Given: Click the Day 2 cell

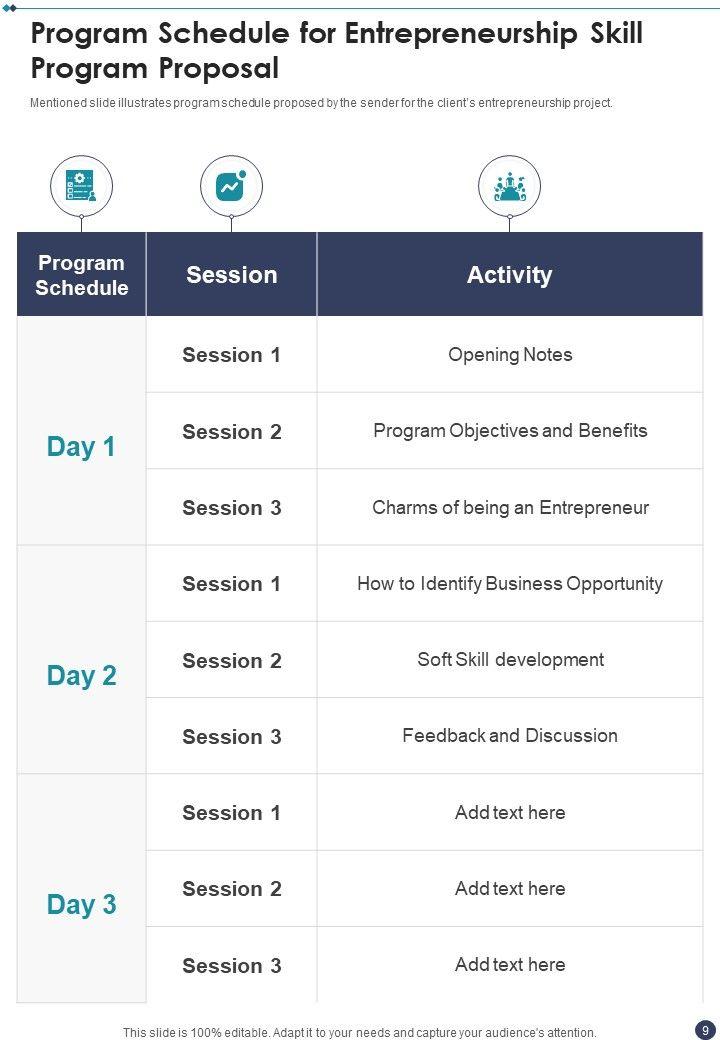Looking at the screenshot, I should click(81, 675).
